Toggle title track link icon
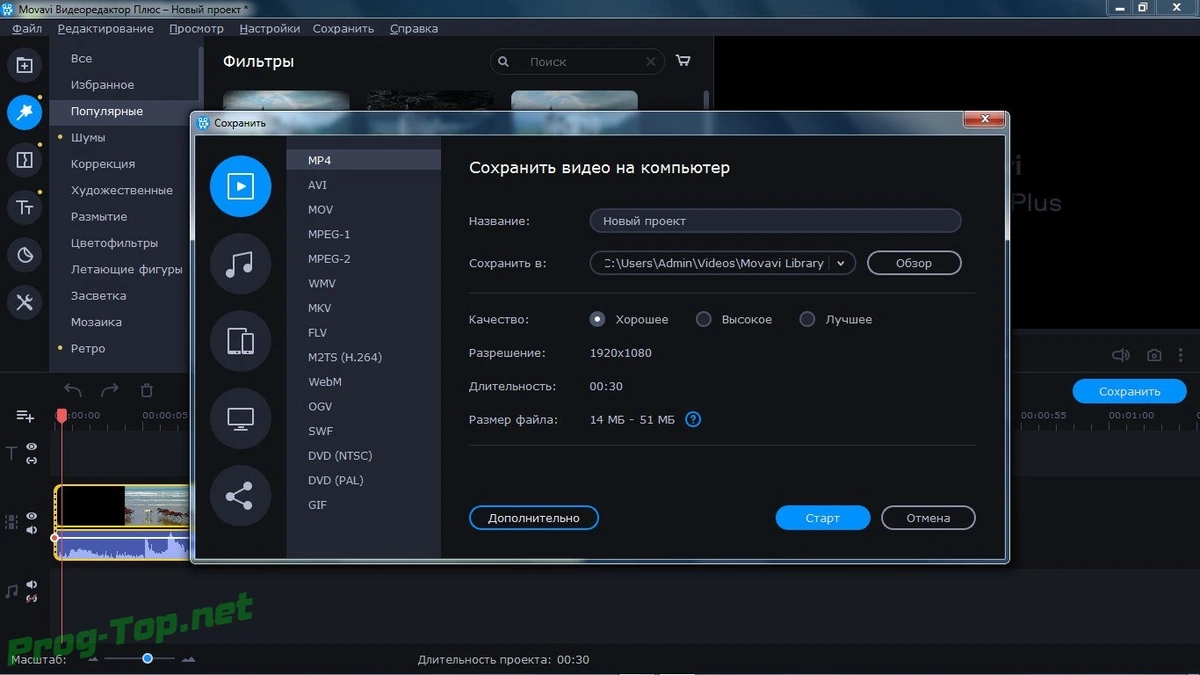 [x=32, y=460]
